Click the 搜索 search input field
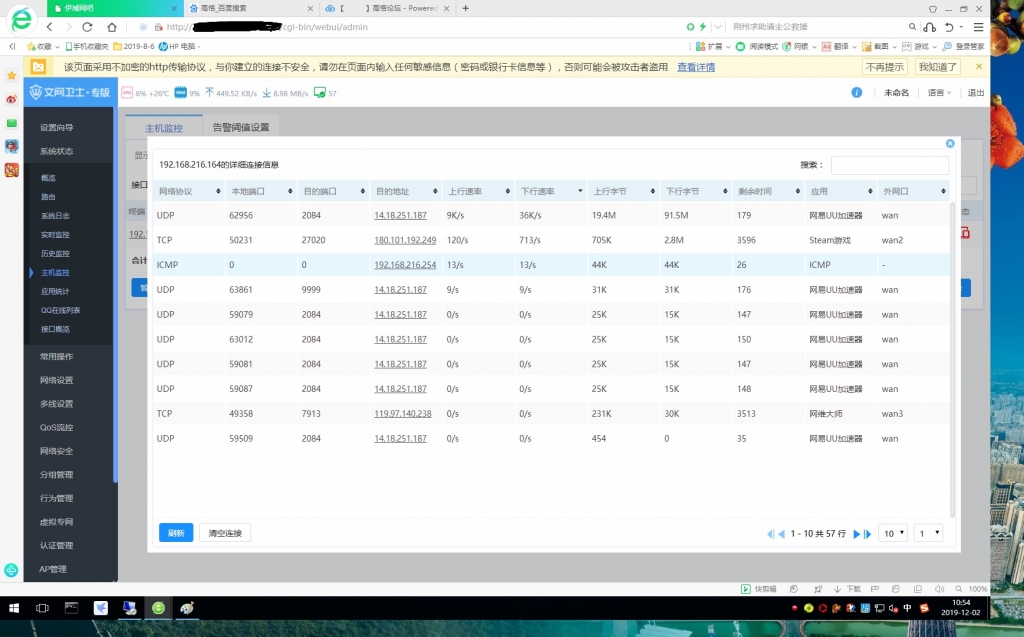Screen dimensions: 1024x637 pyautogui.click(x=889, y=165)
